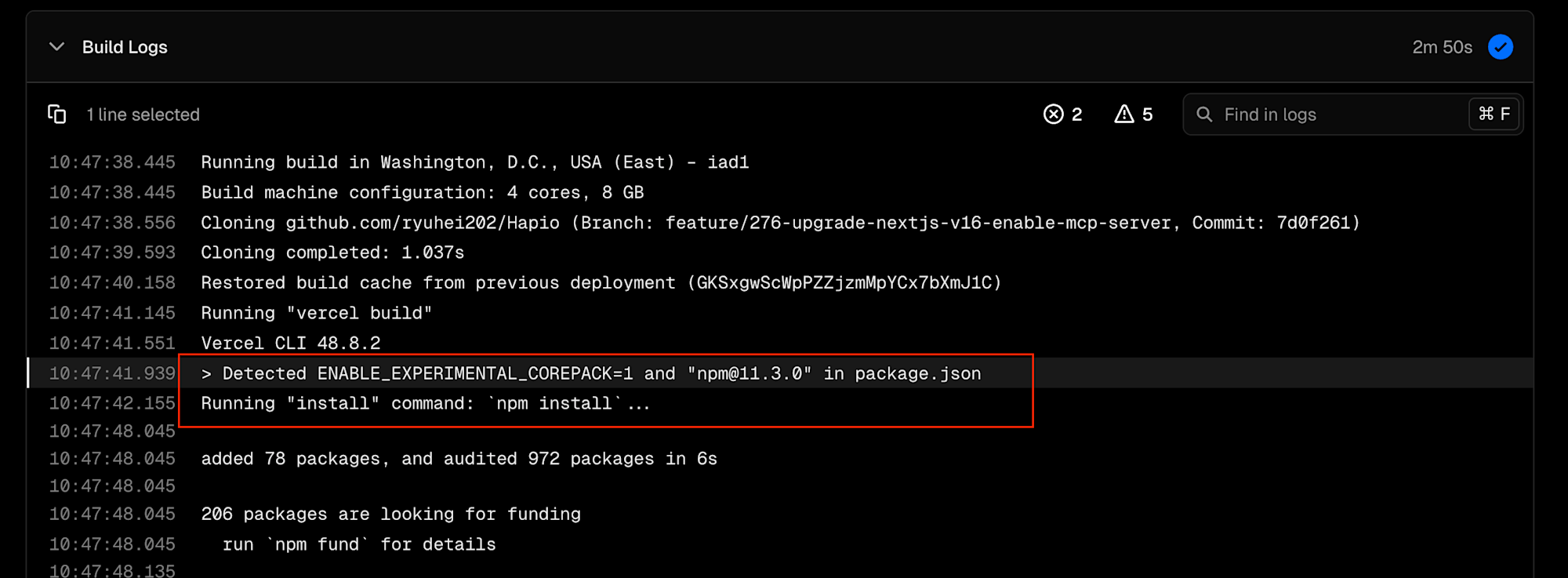This screenshot has height=578, width=1568.
Task: Select the Vercel CLI 48.8.2 log line
Action: pos(290,343)
